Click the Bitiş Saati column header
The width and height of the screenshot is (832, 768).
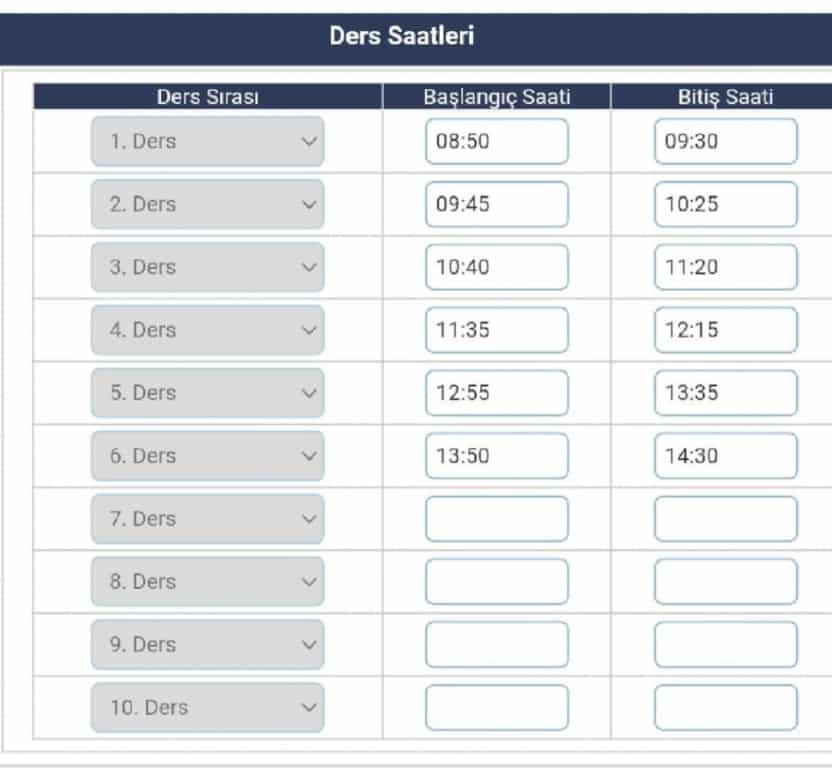click(x=725, y=97)
